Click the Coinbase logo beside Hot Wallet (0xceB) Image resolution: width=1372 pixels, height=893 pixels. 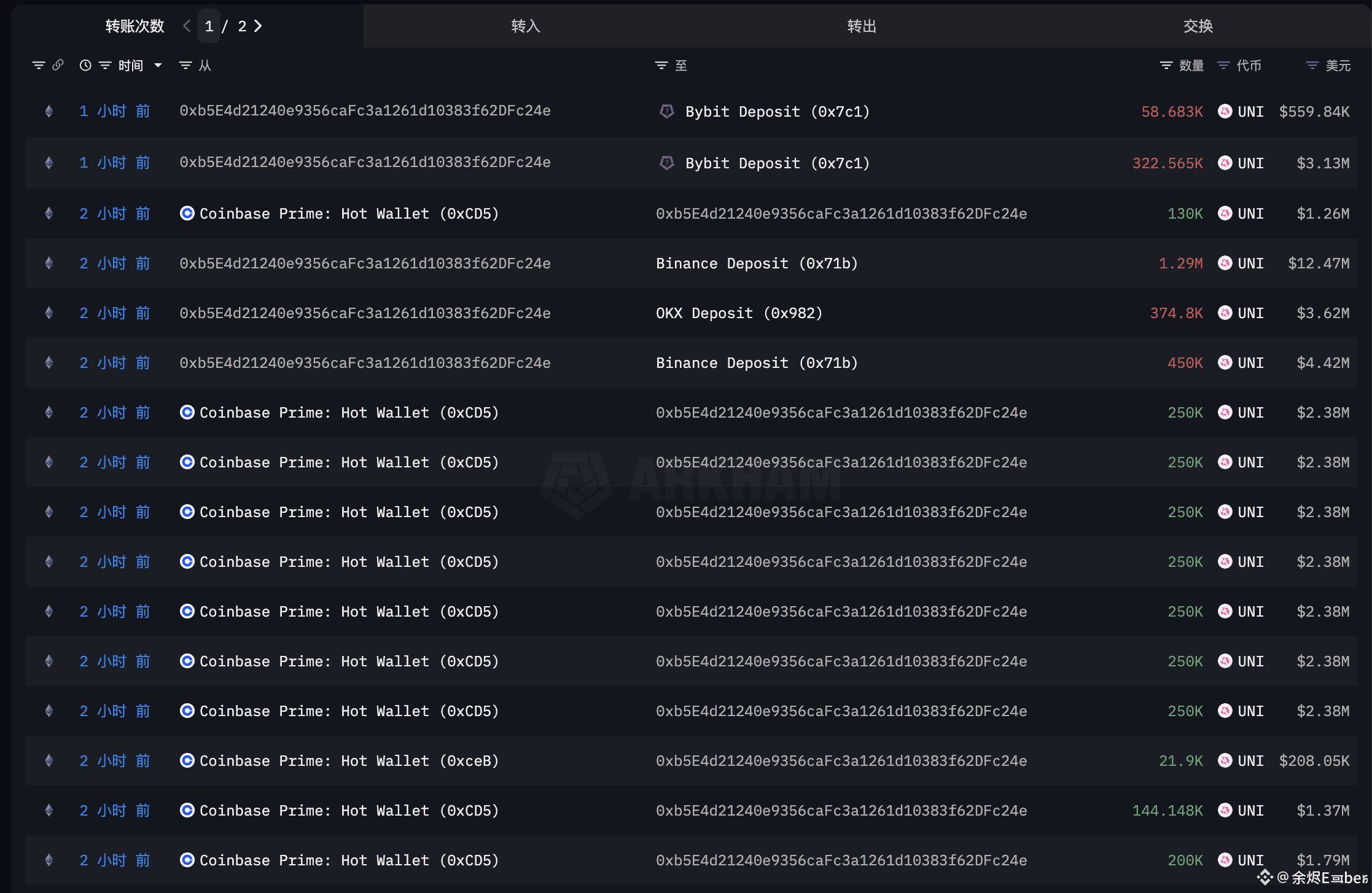pos(187,760)
